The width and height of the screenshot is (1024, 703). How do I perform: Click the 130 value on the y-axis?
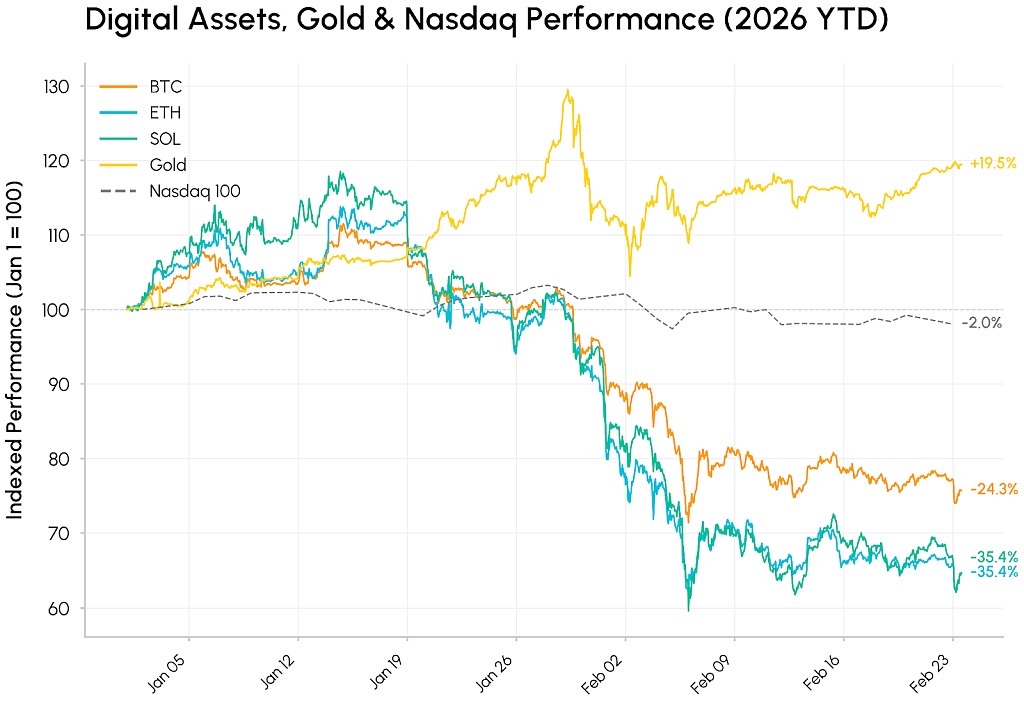click(x=57, y=87)
